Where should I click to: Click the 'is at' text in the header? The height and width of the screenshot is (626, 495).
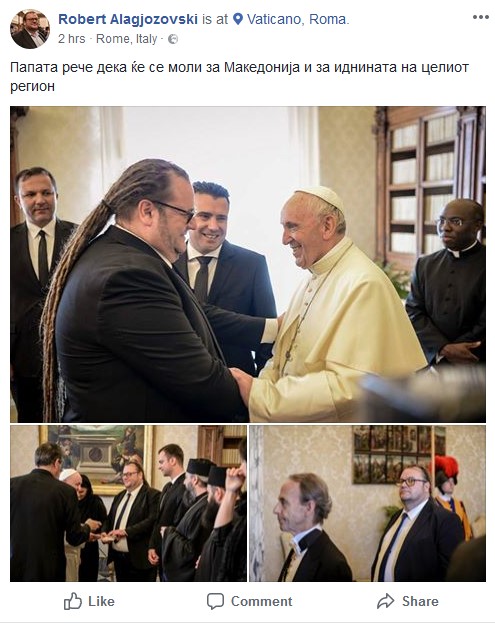click(215, 19)
